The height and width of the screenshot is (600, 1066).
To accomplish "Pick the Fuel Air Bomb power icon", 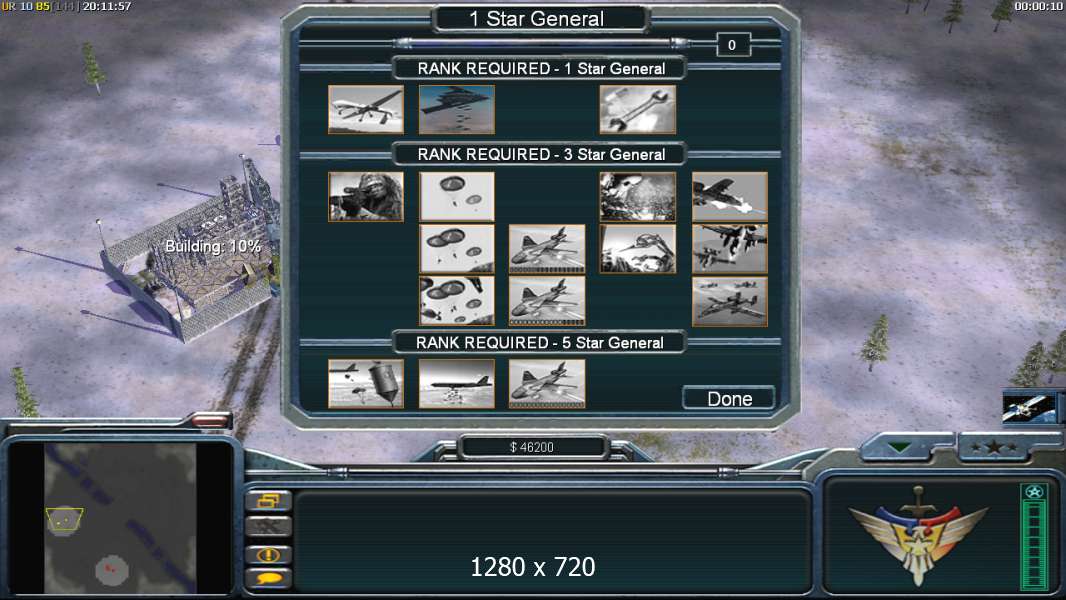I will click(x=457, y=384).
